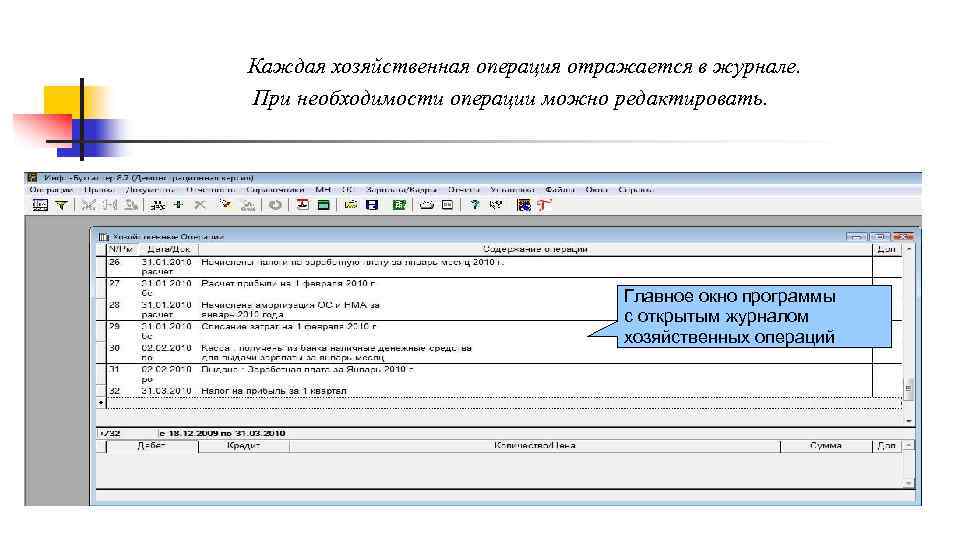Click the Дебет column header
The height and width of the screenshot is (540, 960).
pyautogui.click(x=152, y=446)
